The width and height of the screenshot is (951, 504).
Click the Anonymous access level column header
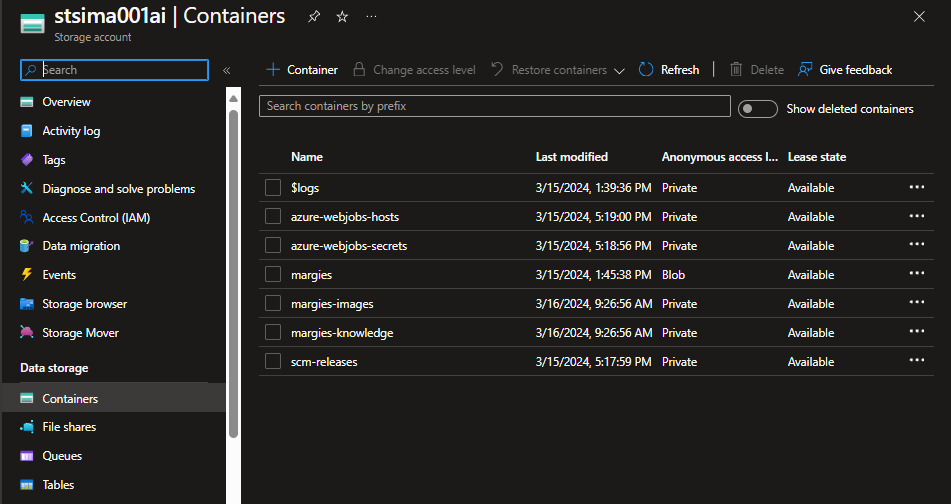[x=719, y=157]
